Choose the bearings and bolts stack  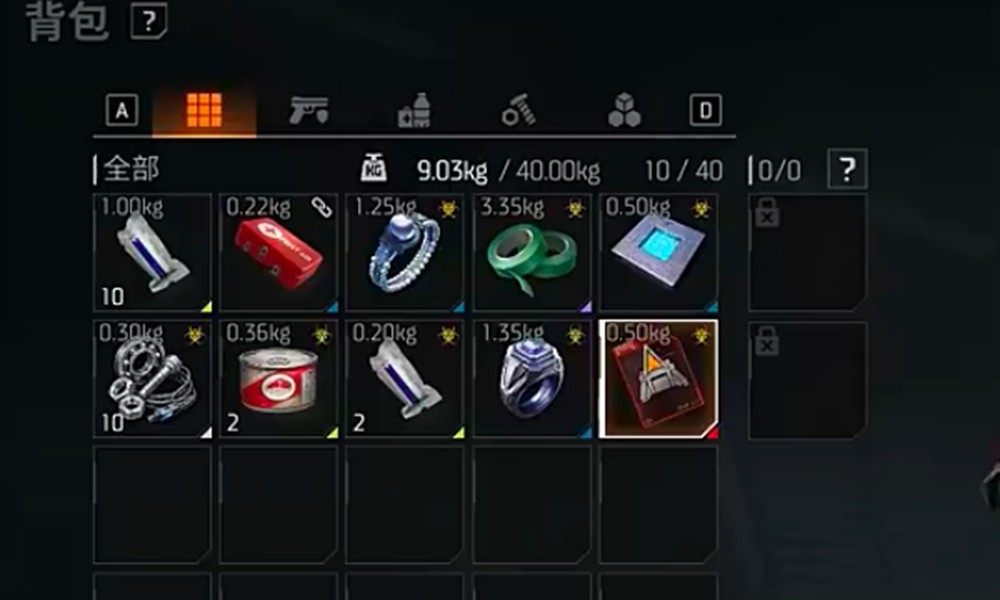click(x=152, y=379)
